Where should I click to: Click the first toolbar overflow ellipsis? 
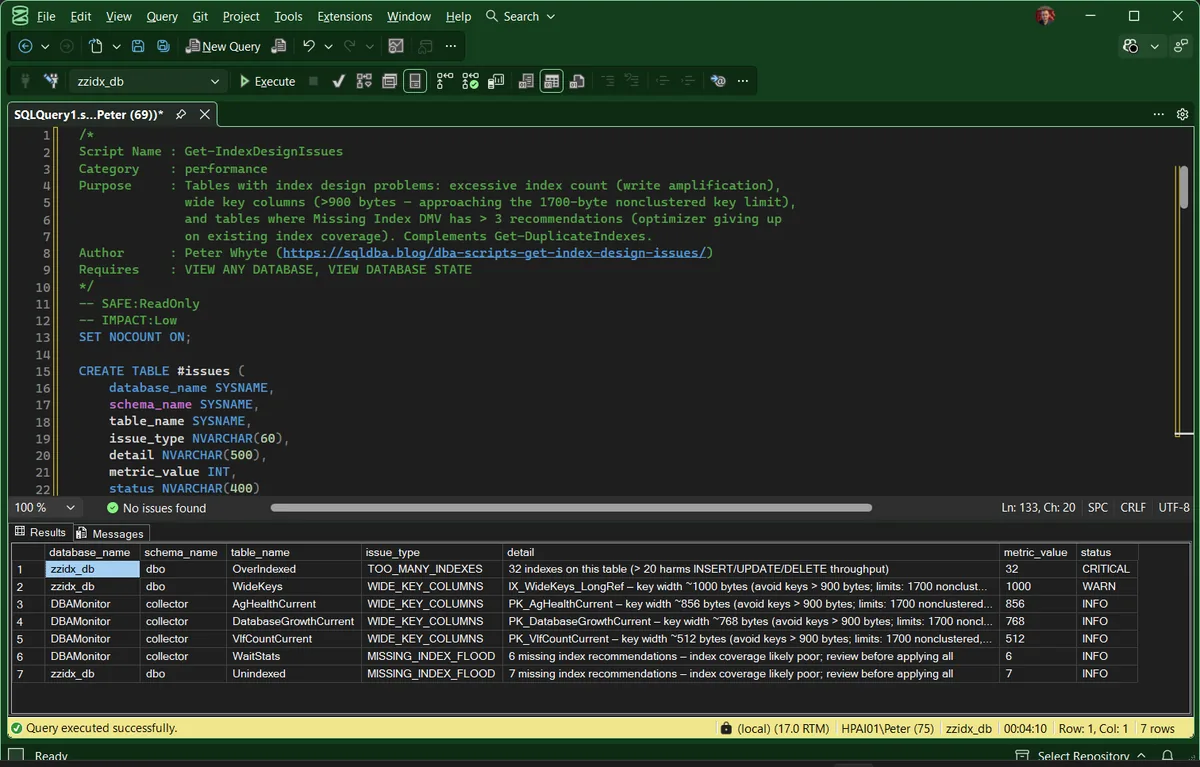point(451,46)
